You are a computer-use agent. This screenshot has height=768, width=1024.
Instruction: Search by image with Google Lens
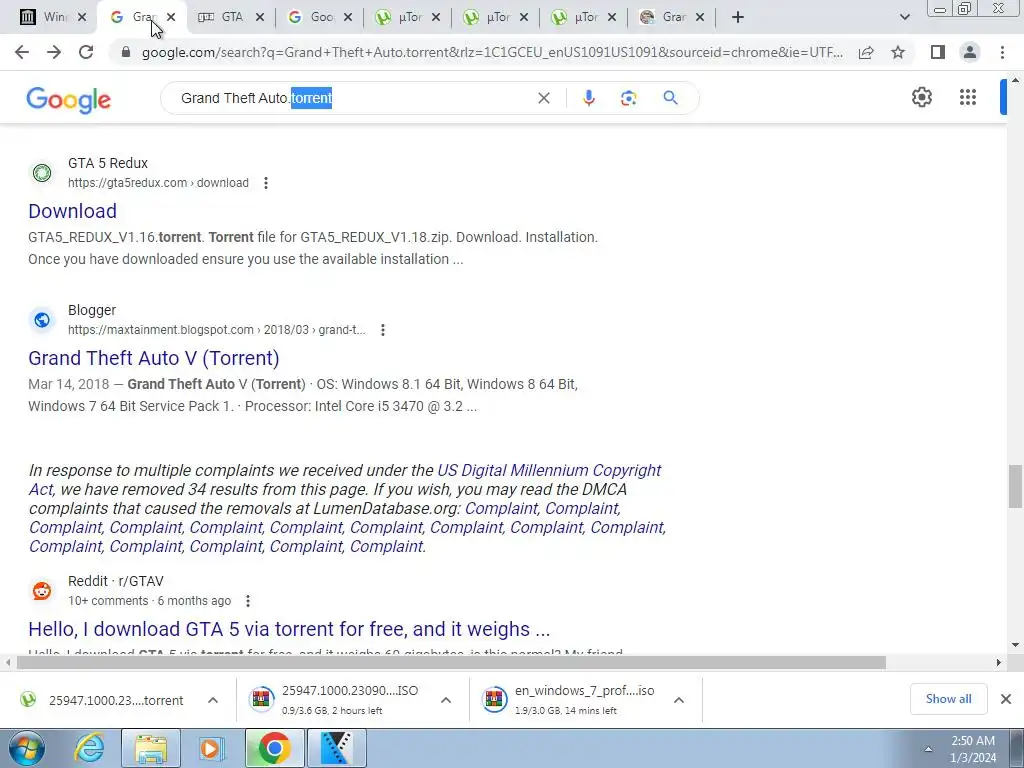[x=628, y=98]
